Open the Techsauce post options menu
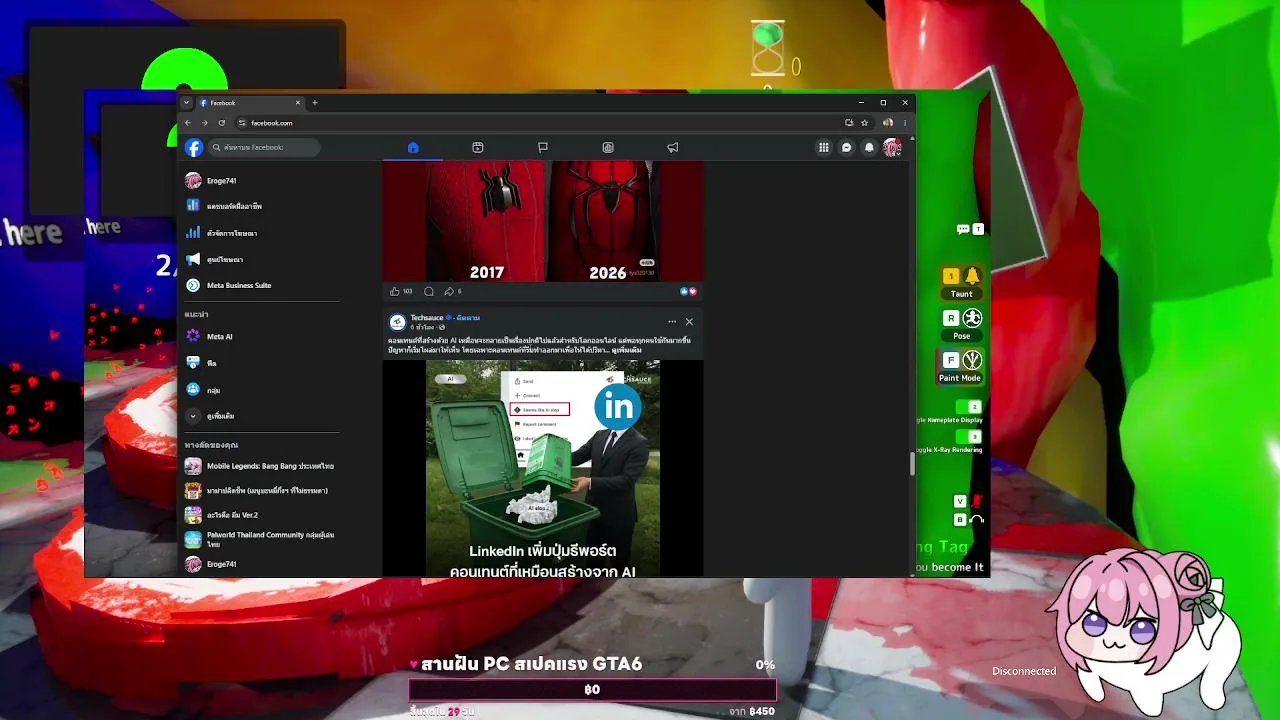 (672, 322)
